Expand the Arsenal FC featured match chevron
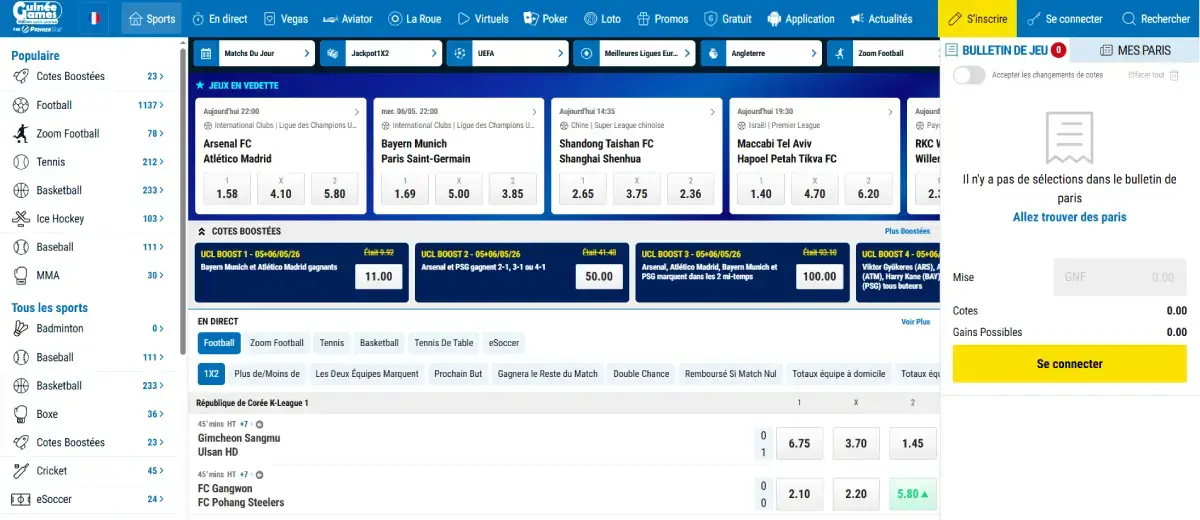 (x=357, y=112)
